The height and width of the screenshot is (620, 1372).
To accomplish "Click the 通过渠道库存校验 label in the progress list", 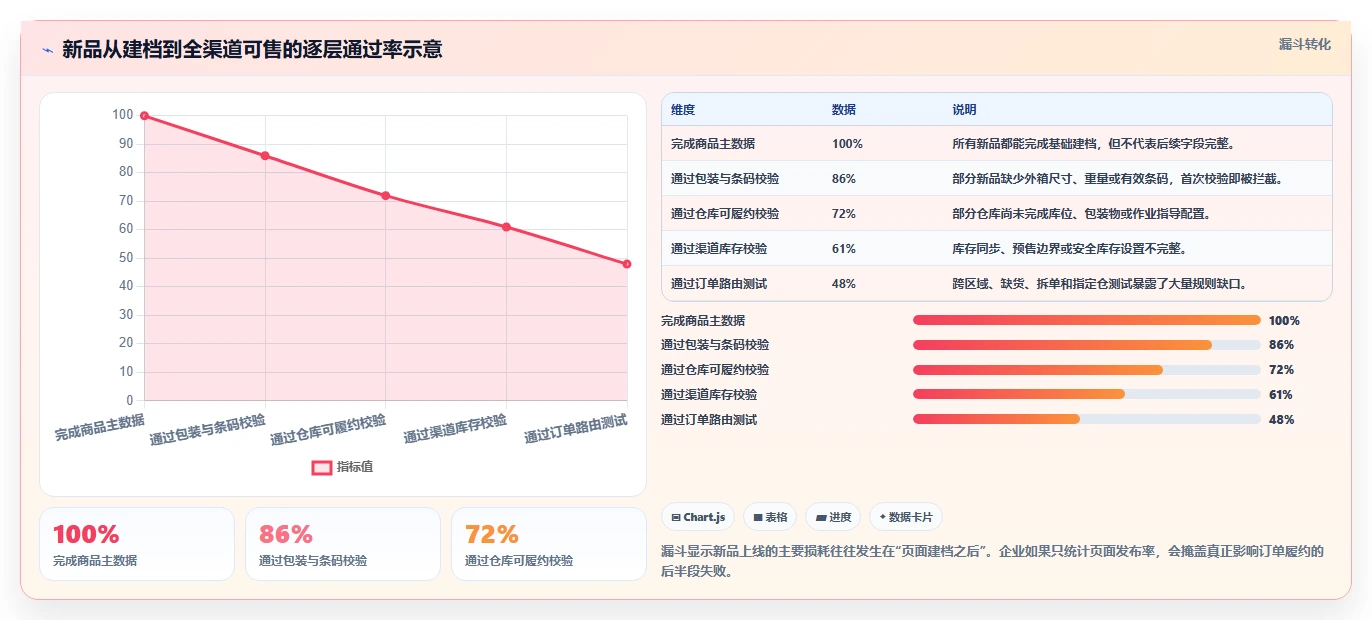I will click(709, 395).
